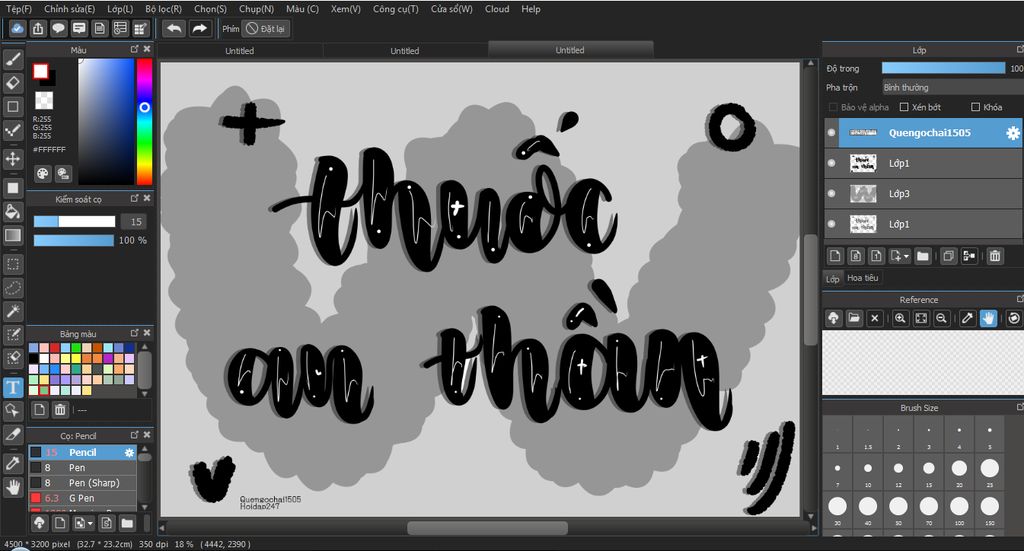Hide the Lớp1 layer just below Lớp3
The image size is (1024, 551).
[x=831, y=224]
